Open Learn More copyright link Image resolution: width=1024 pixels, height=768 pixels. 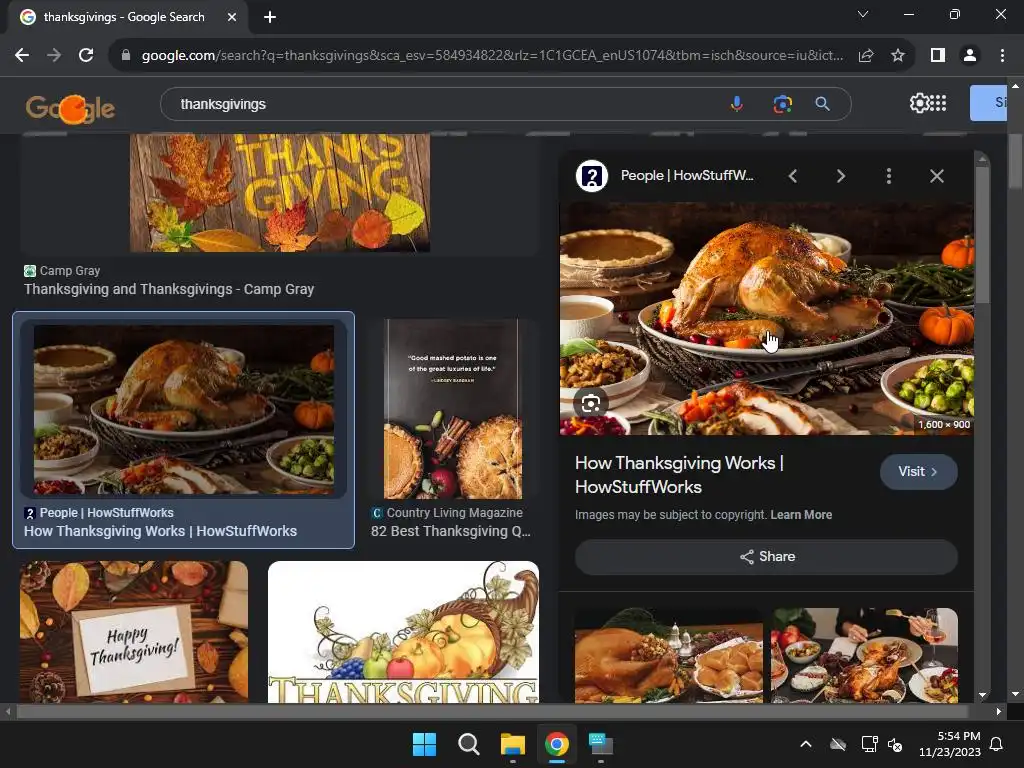(x=801, y=515)
